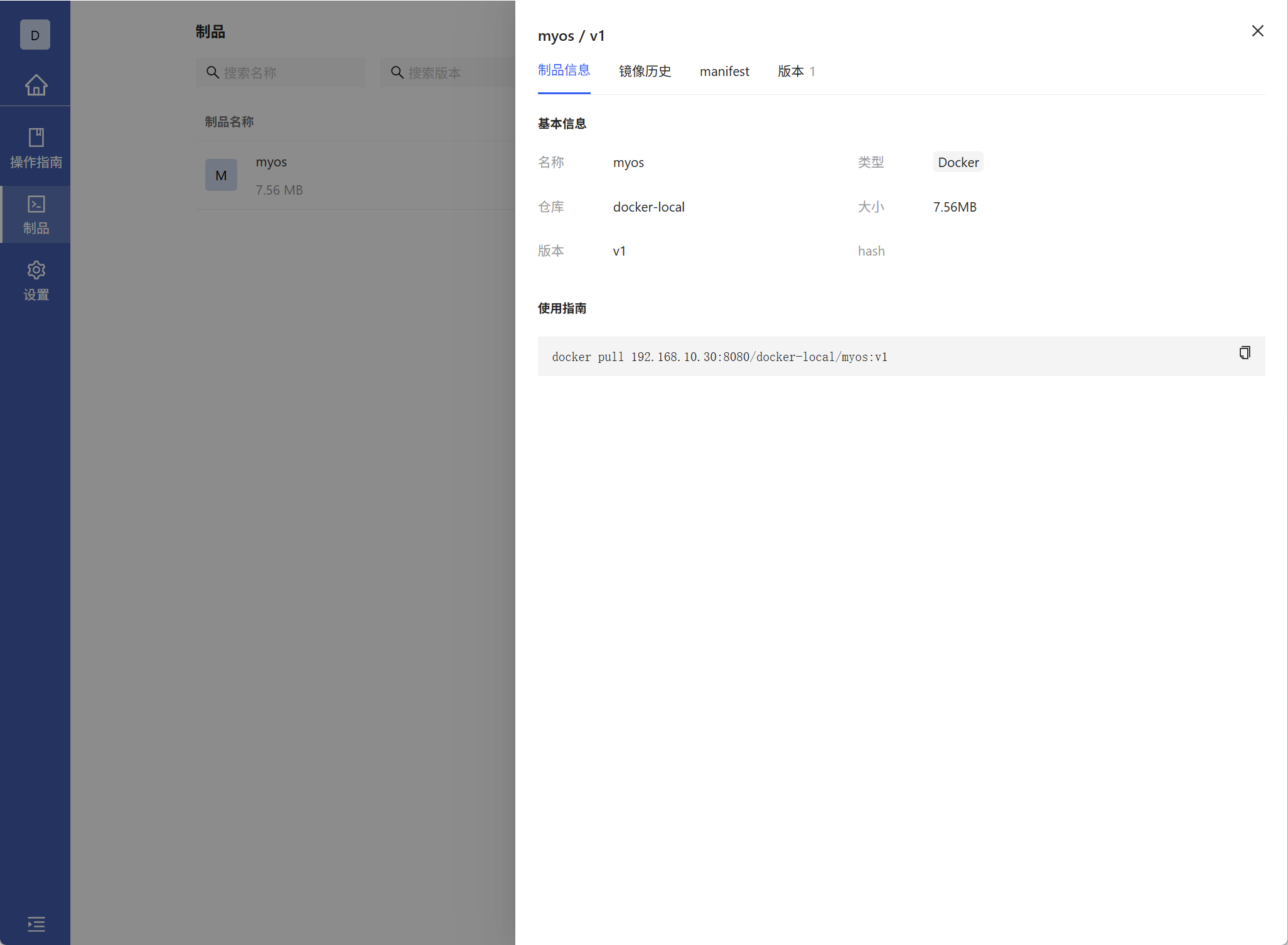1288x945 pixels.
Task: Expand sidebar using bottom menu icon
Action: tap(36, 924)
